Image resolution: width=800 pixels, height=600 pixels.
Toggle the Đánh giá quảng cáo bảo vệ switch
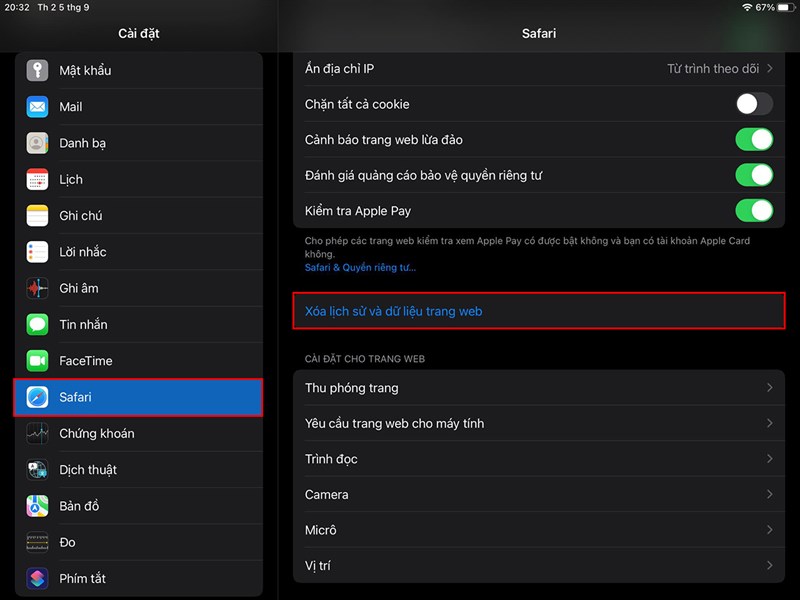[x=753, y=175]
